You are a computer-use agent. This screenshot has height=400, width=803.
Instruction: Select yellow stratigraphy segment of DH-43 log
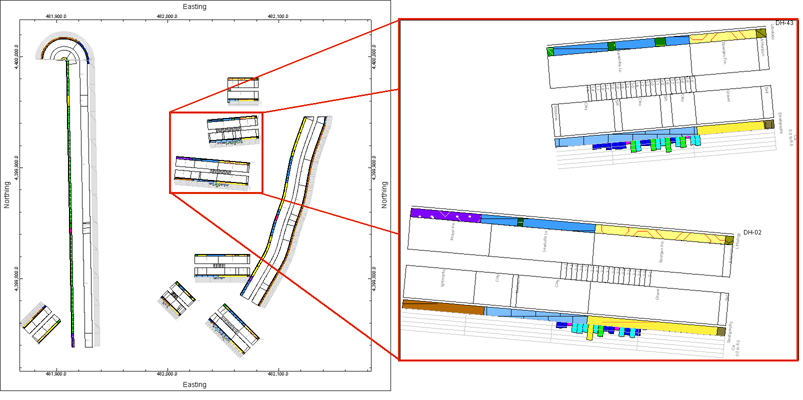click(730, 128)
